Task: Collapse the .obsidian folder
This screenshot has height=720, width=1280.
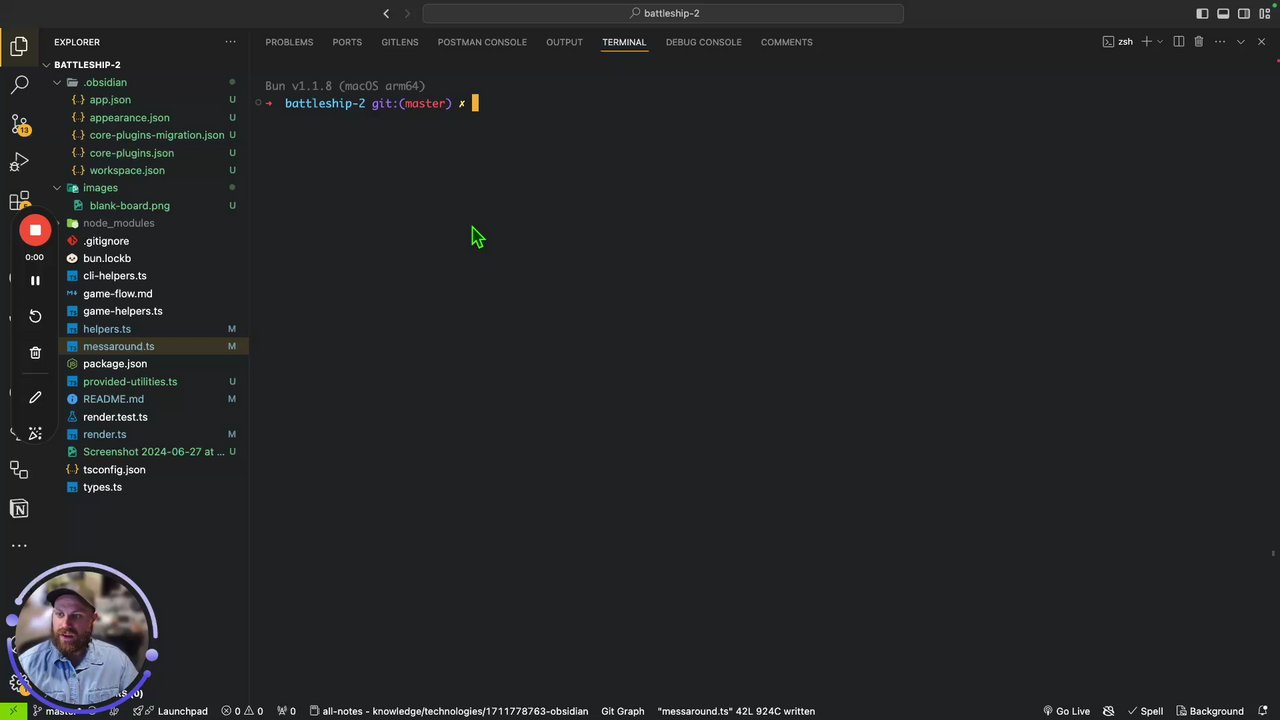Action: pos(104,82)
